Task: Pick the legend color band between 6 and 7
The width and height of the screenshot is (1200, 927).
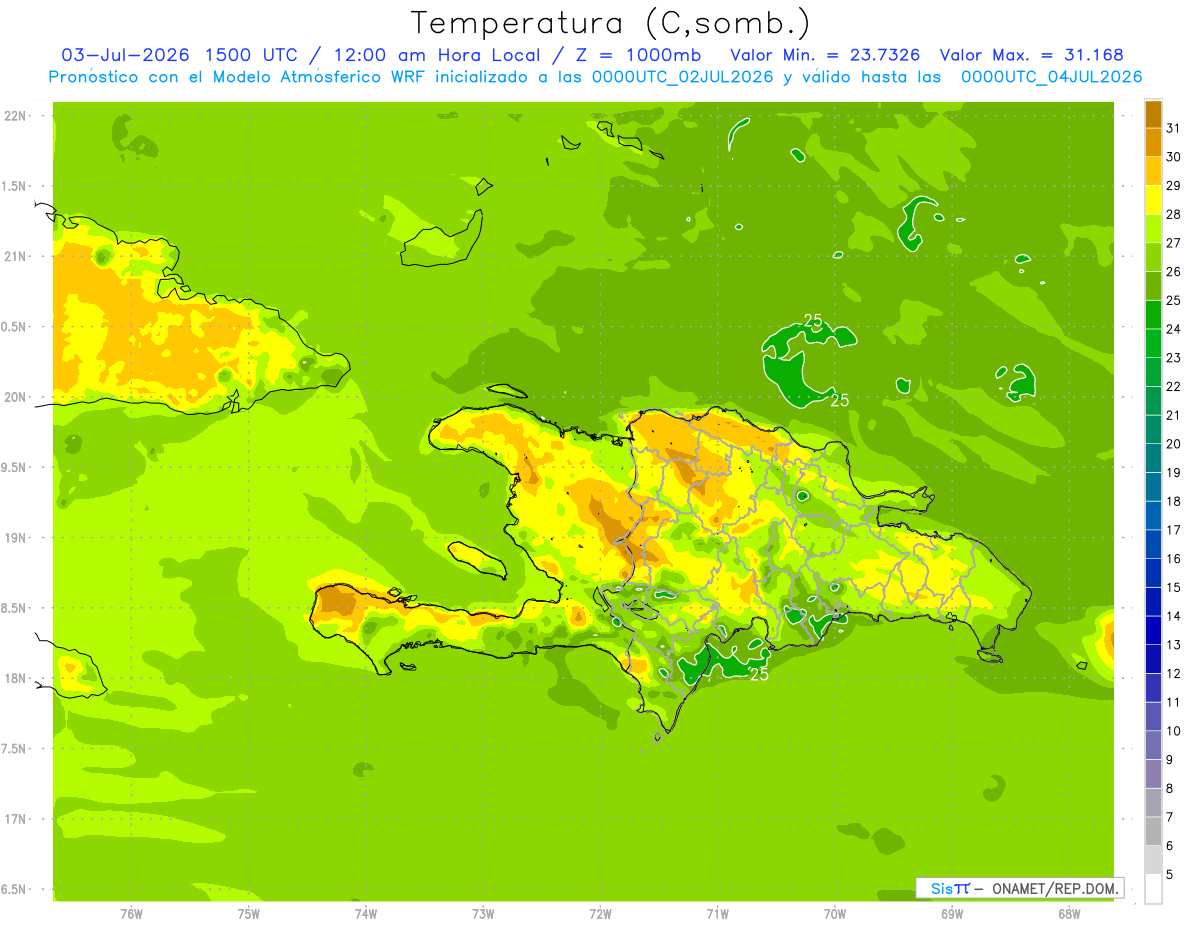Action: click(1153, 831)
